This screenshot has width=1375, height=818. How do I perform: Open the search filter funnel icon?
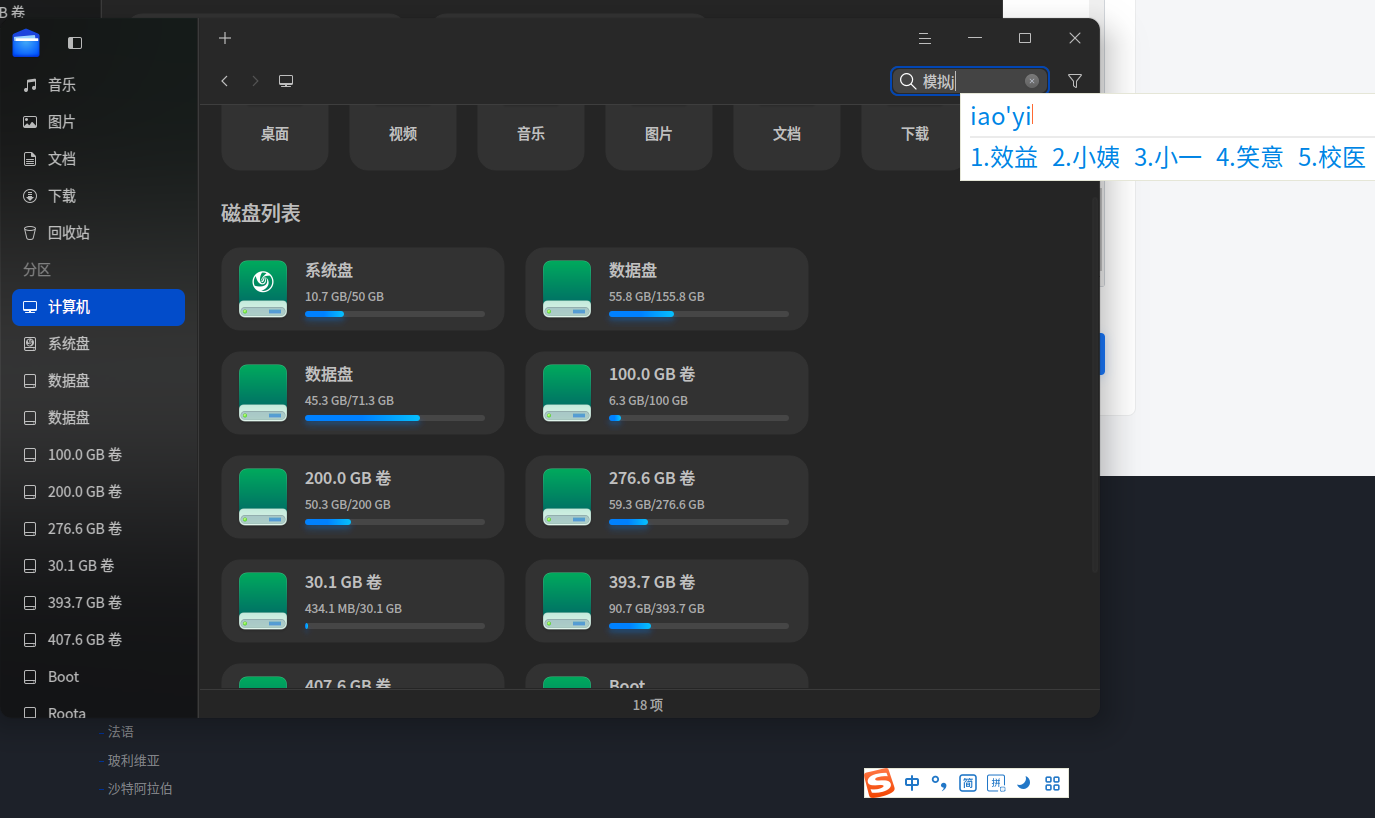pyautogui.click(x=1075, y=81)
